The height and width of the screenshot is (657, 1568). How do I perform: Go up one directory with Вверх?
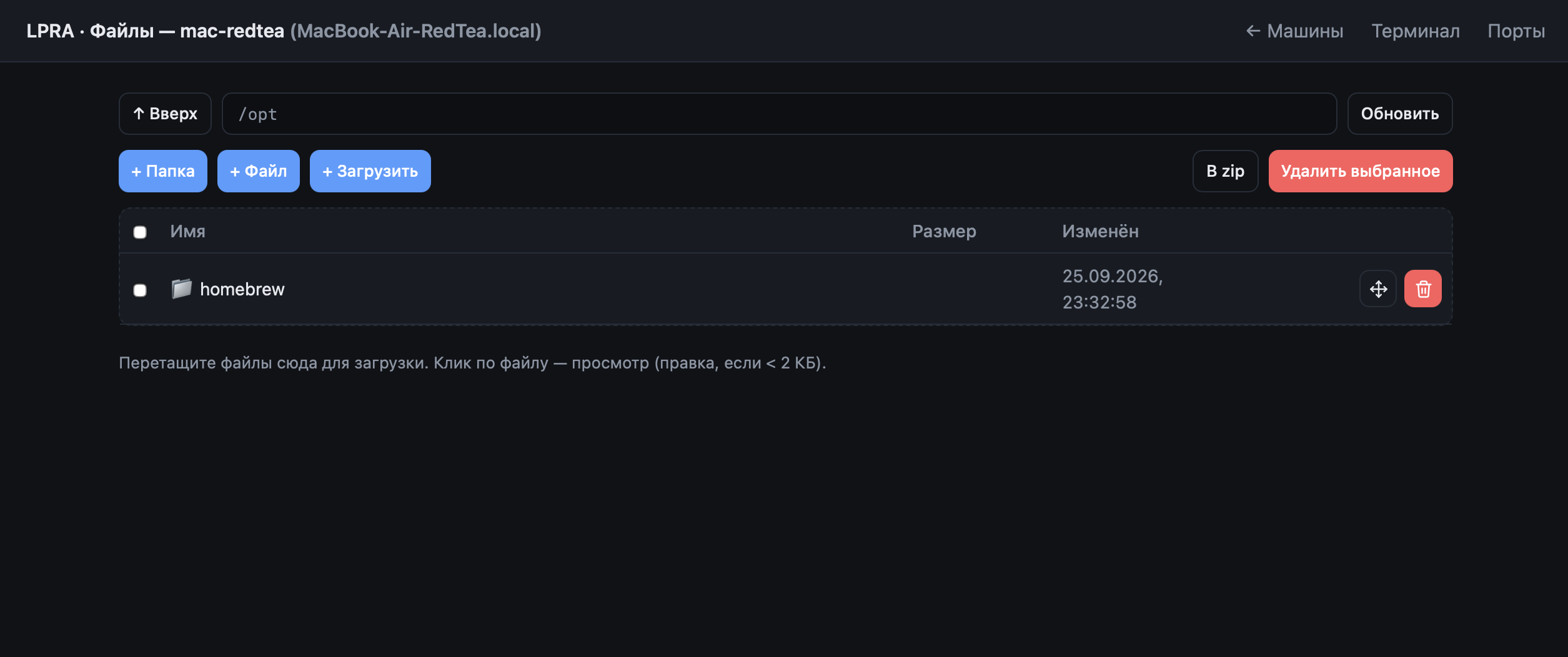pos(165,114)
